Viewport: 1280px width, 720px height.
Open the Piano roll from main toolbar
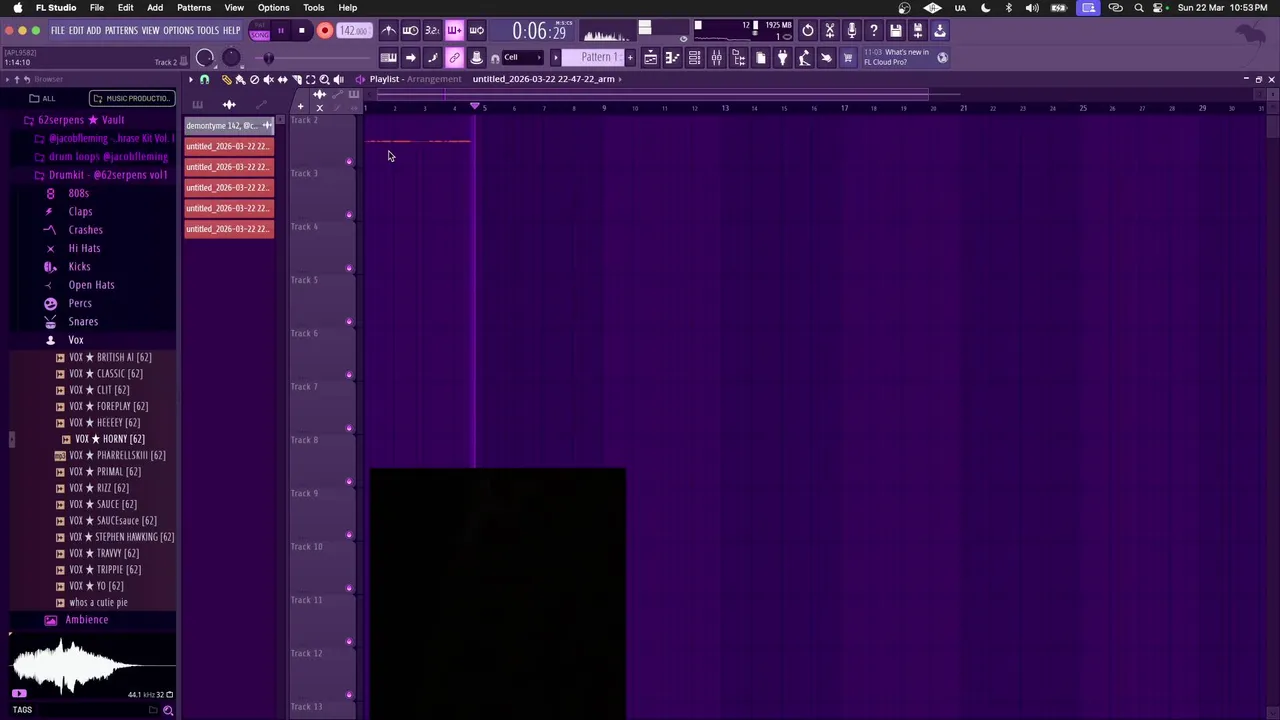point(672,58)
